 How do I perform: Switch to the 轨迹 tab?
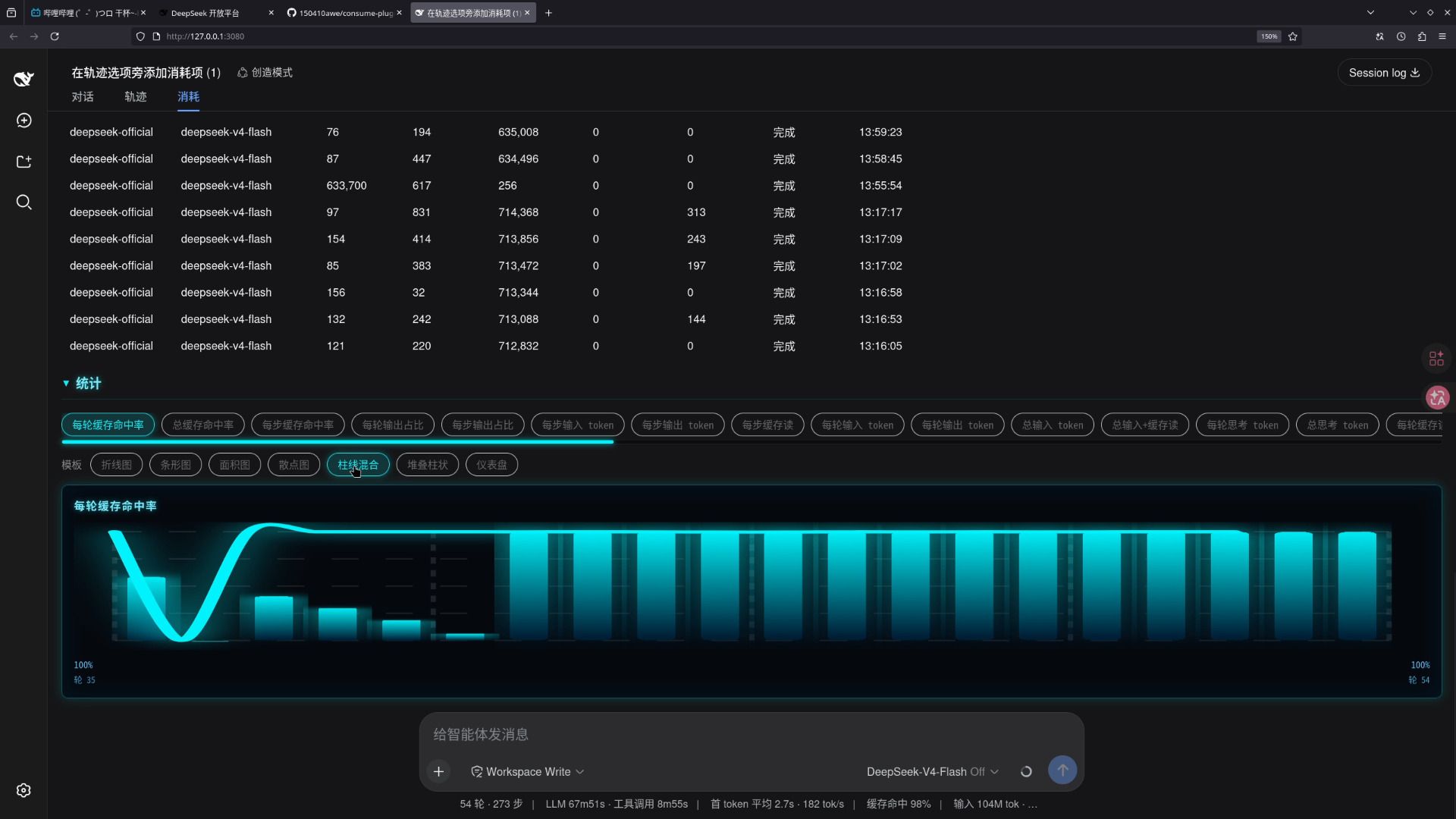click(x=136, y=97)
